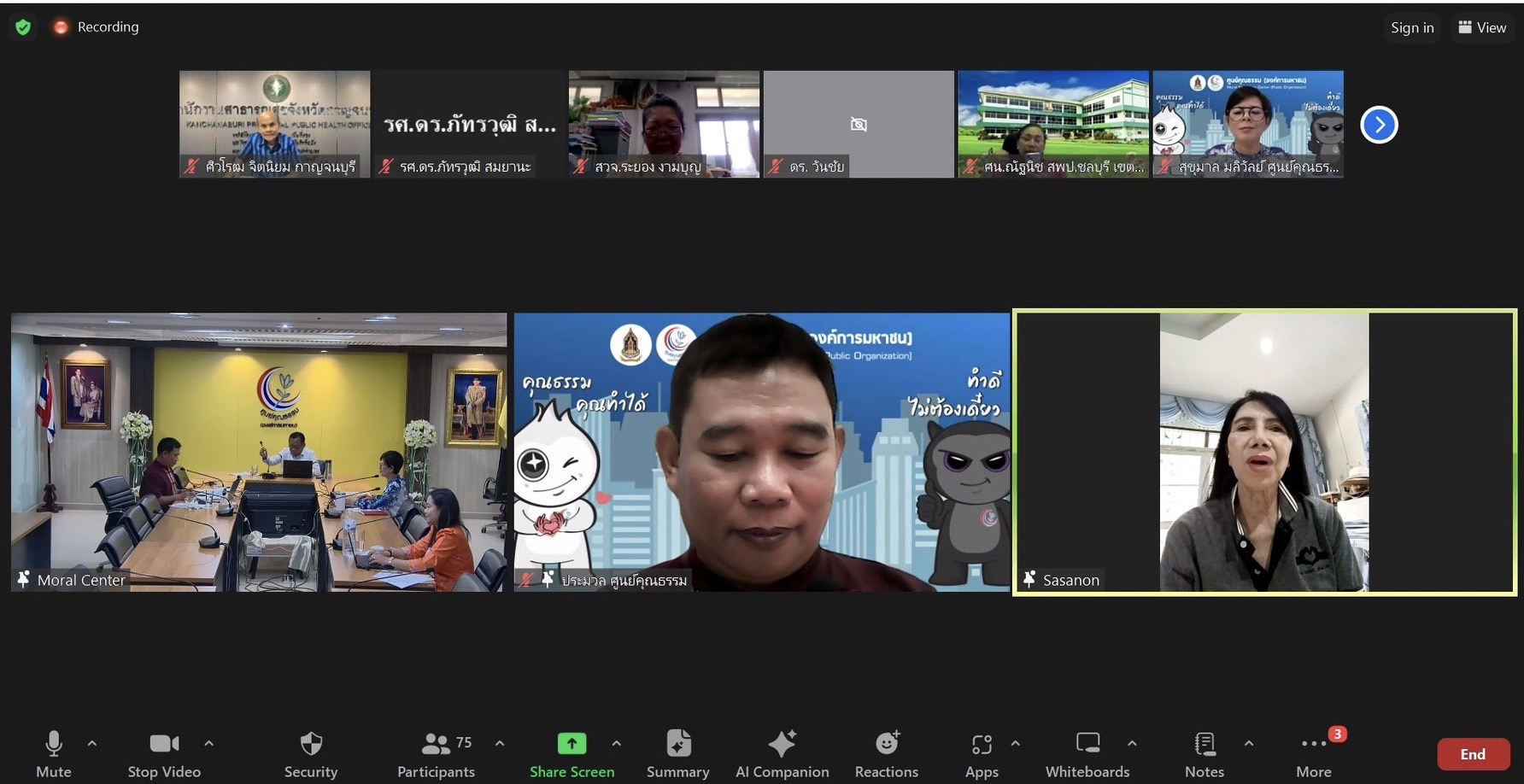
Task: Click the muted mic icon of ศิวโรฒ thumbnail
Action: [192, 167]
